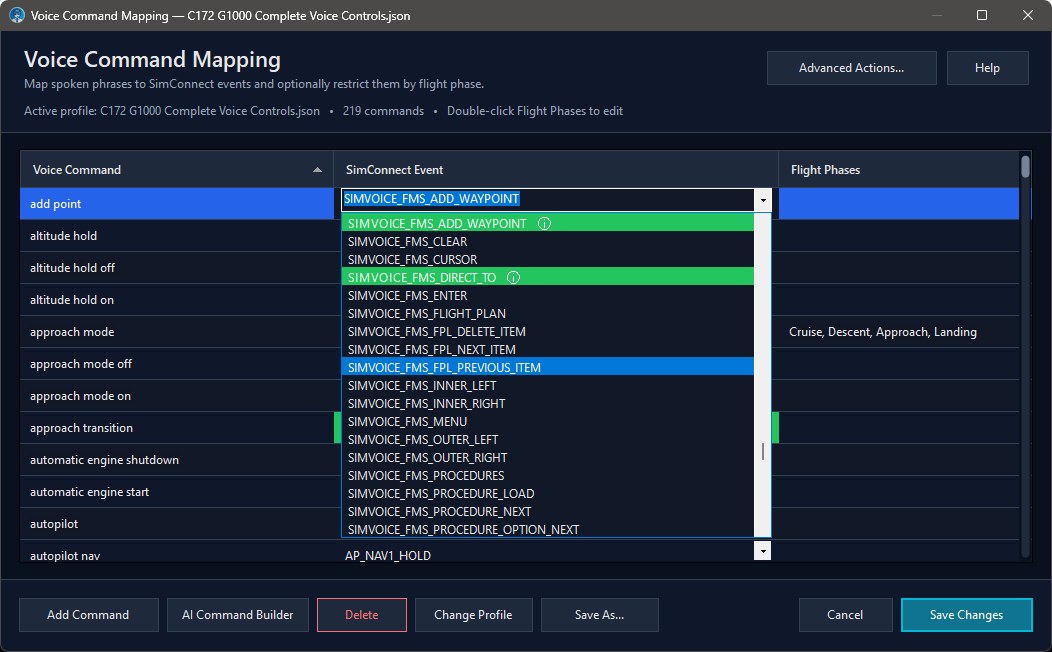Collapse the add point event combo arrow
Image resolution: width=1052 pixels, height=652 pixels.
(x=763, y=200)
